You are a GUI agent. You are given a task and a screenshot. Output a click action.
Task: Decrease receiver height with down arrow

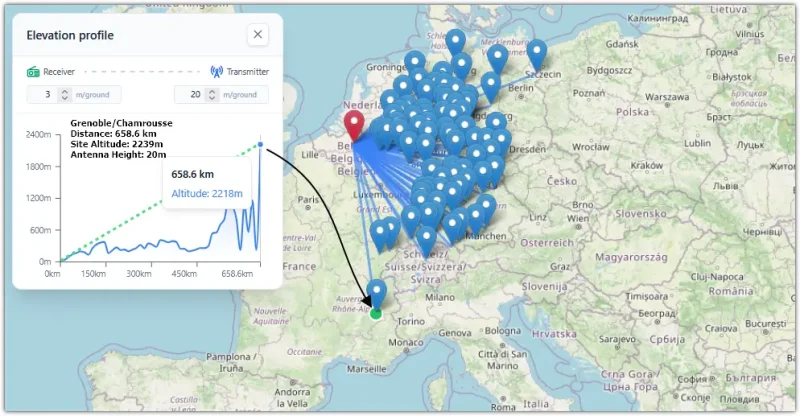point(64,97)
